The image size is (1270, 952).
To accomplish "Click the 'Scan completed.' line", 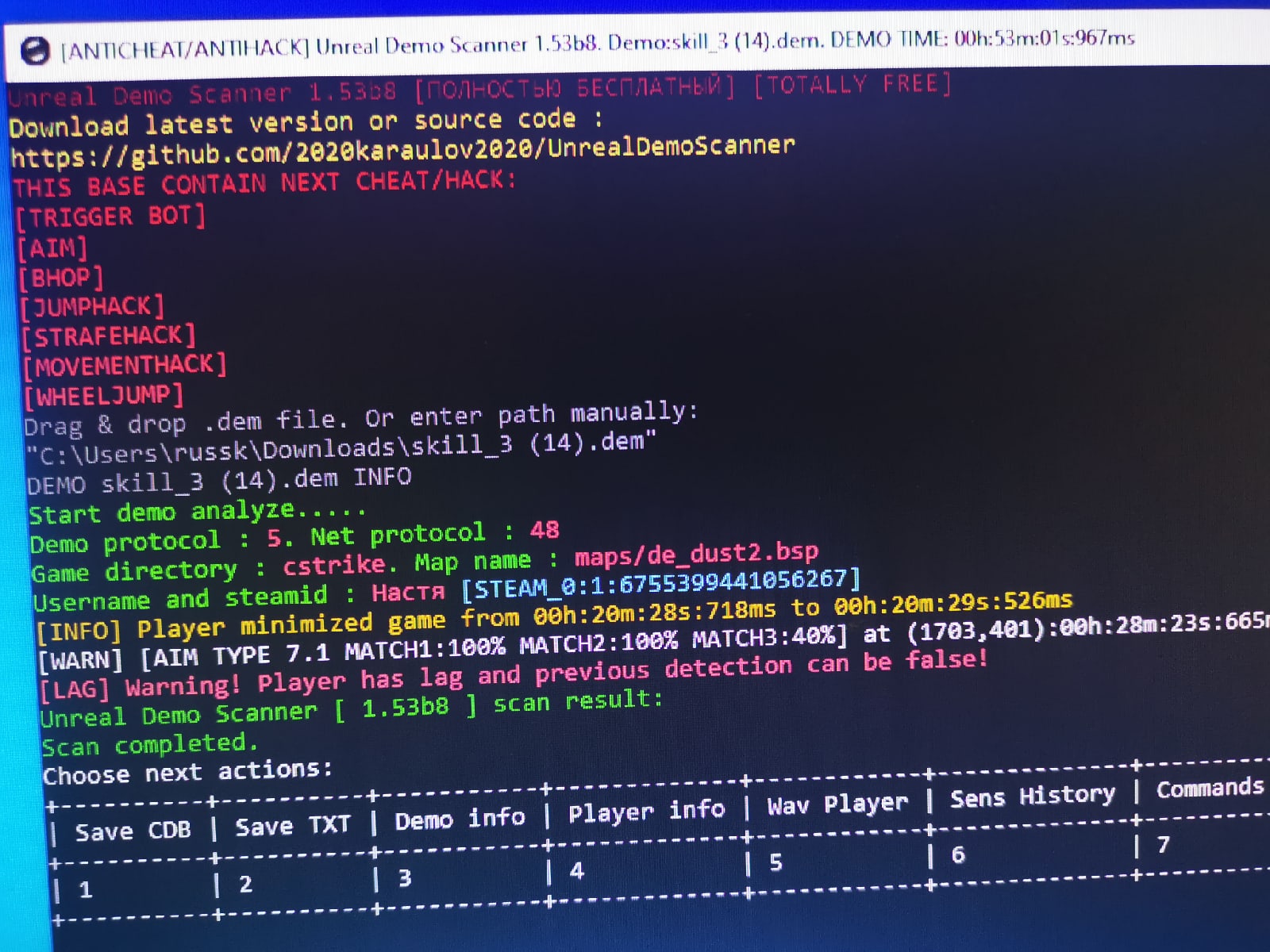I will (x=150, y=745).
